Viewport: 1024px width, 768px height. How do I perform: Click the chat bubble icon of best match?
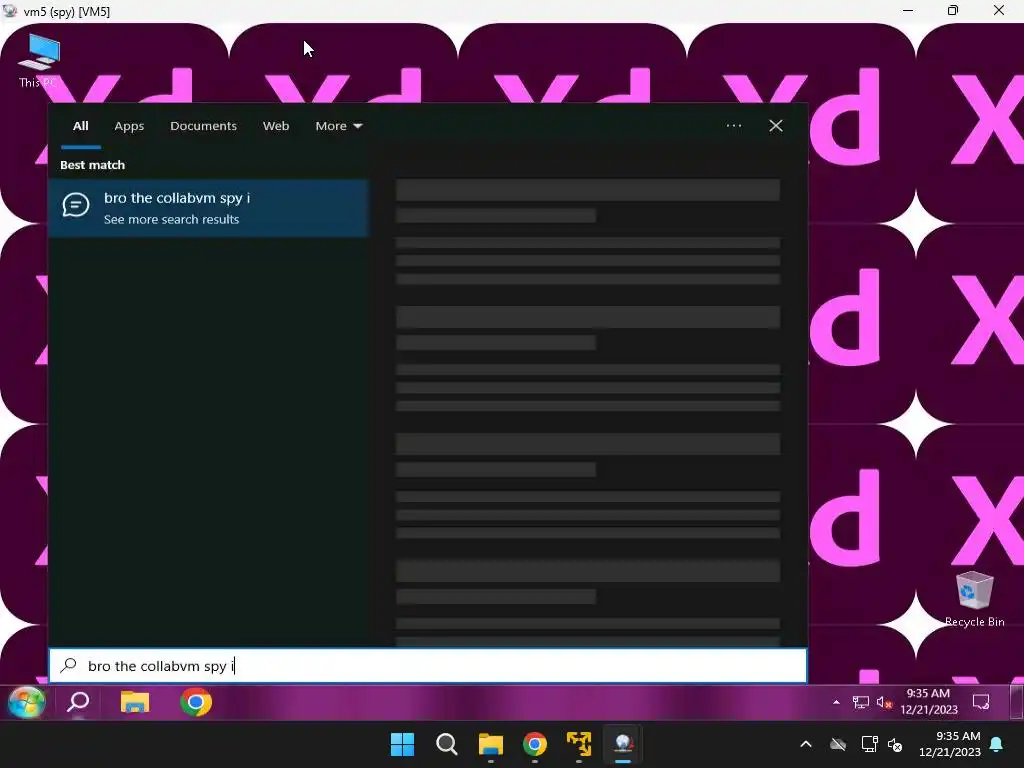[x=76, y=205]
